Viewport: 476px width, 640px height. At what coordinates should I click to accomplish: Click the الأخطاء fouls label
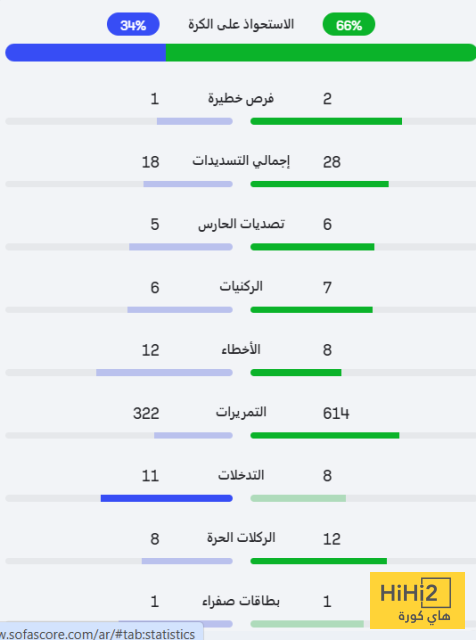point(241,350)
